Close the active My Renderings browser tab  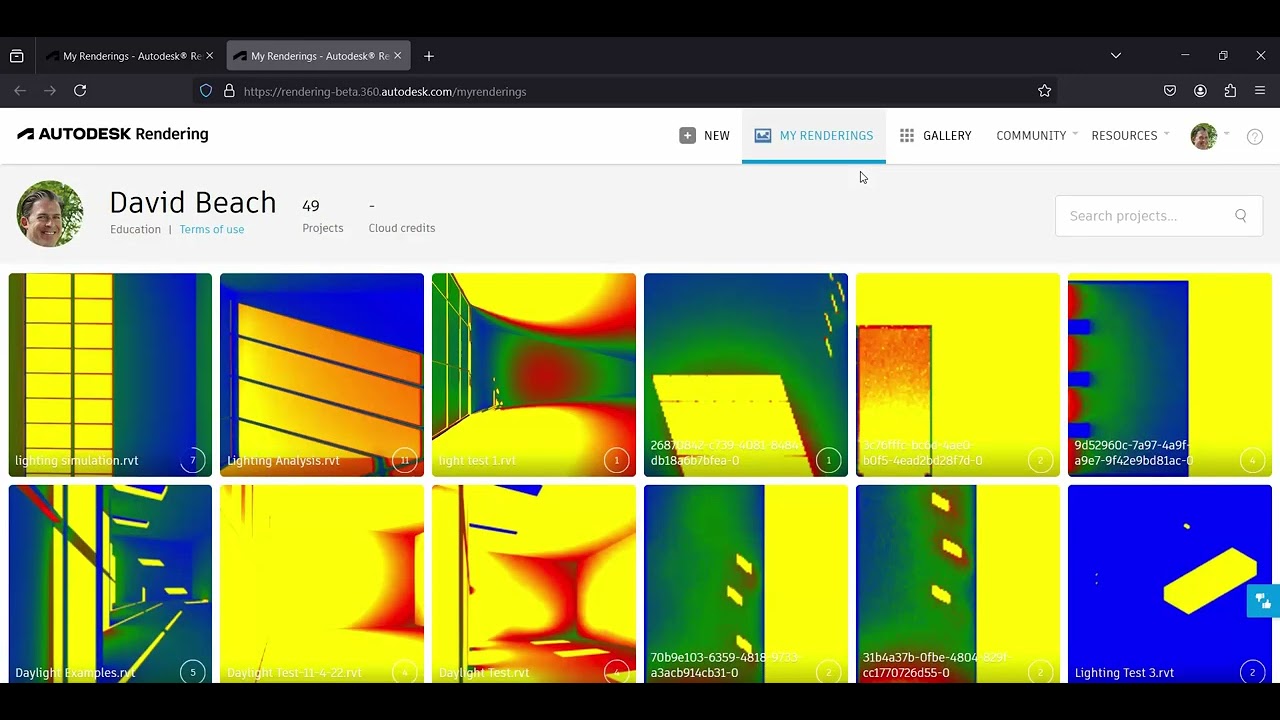tap(397, 56)
